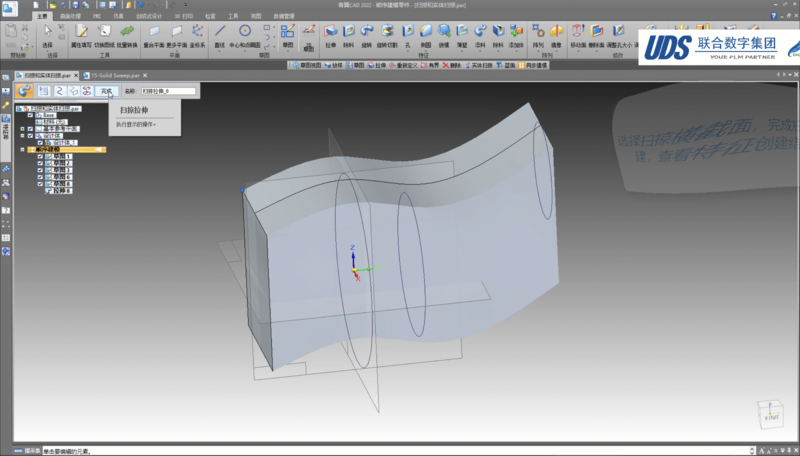Screen dimensions: 800x456
Task: Toggle the 草图 1 checkbox
Action: tap(40, 157)
